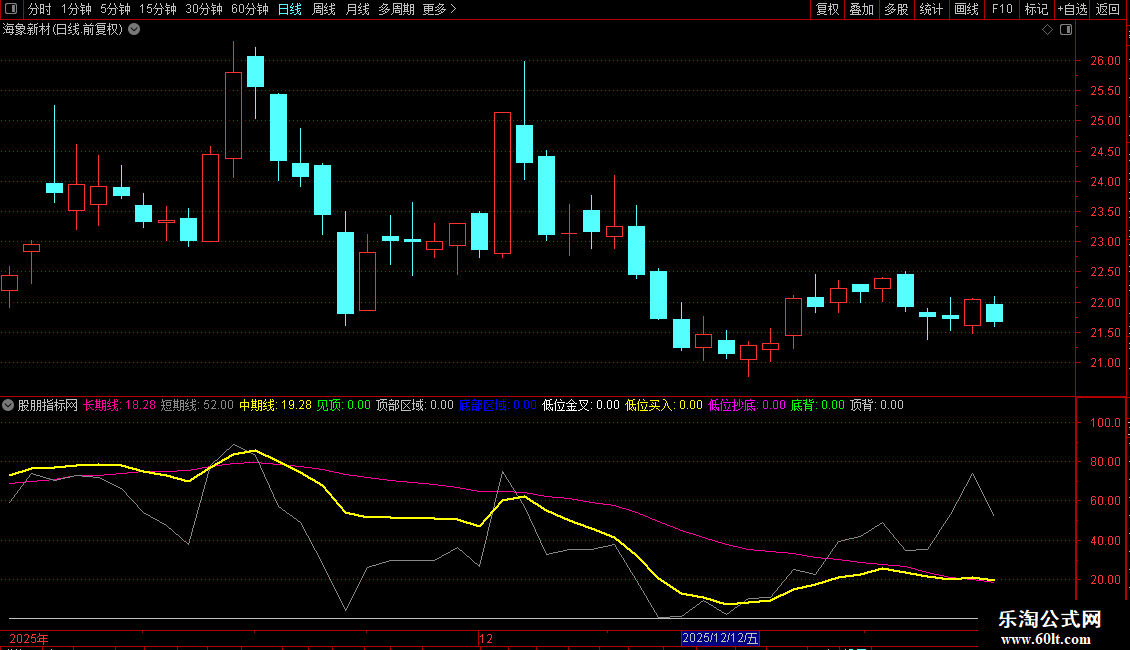The width and height of the screenshot is (1130, 650).
Task: Click 返回 to go back
Action: click(1108, 9)
